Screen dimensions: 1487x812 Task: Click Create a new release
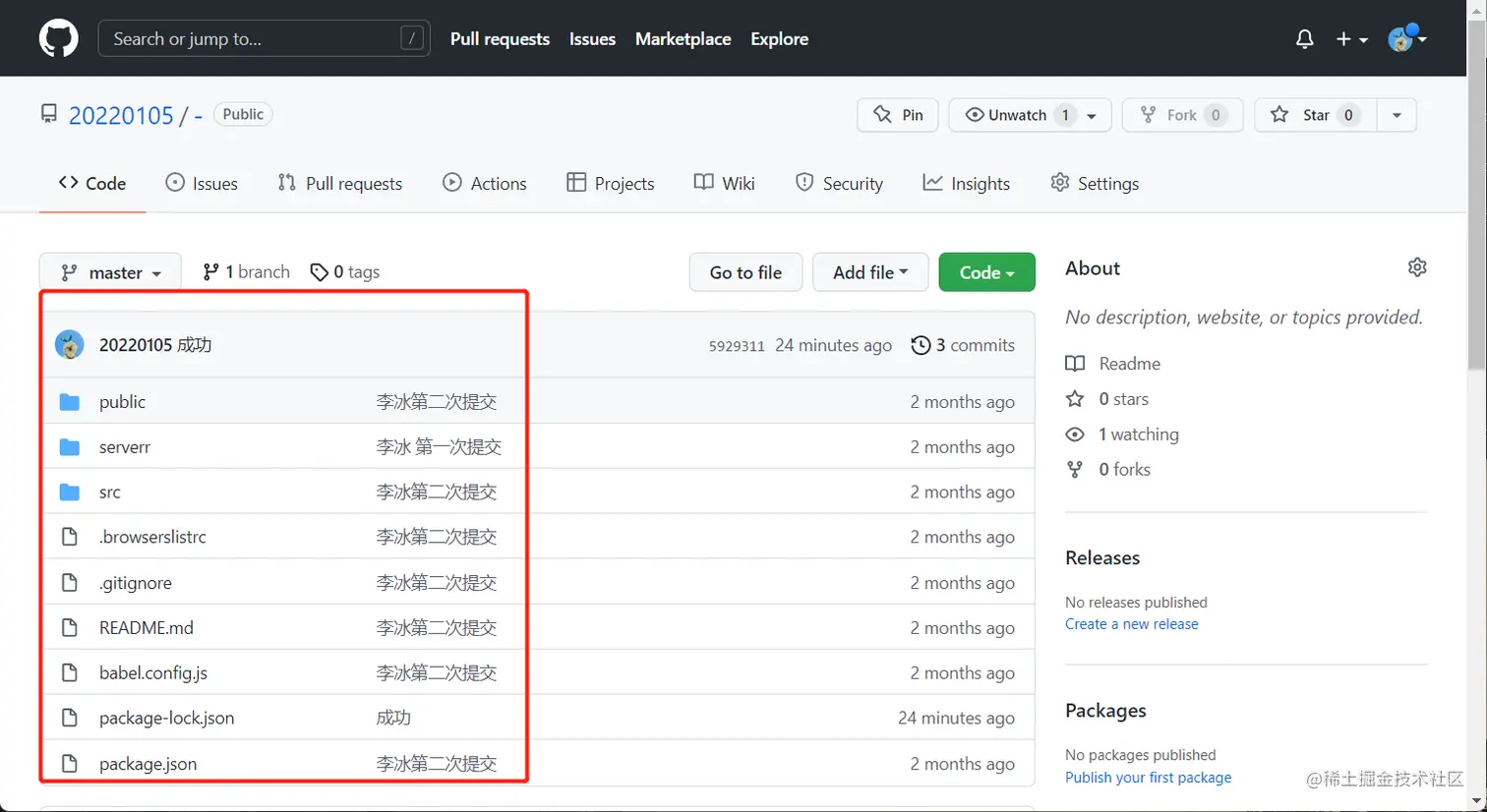[x=1131, y=624]
